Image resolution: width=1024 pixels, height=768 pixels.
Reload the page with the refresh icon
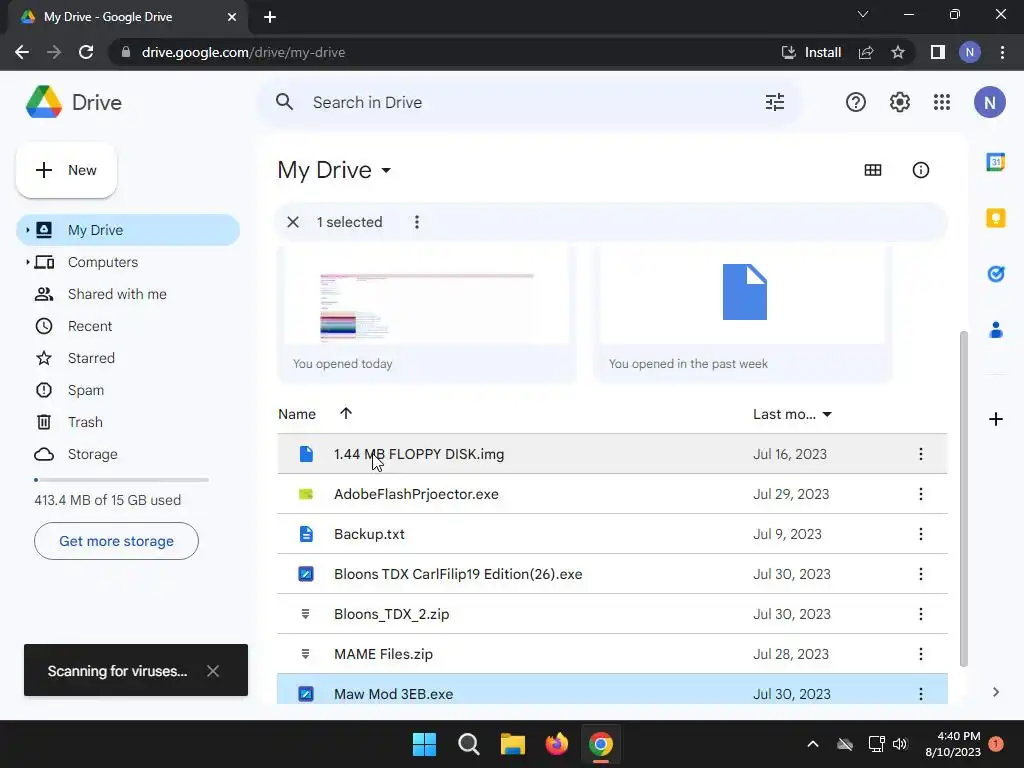[86, 52]
